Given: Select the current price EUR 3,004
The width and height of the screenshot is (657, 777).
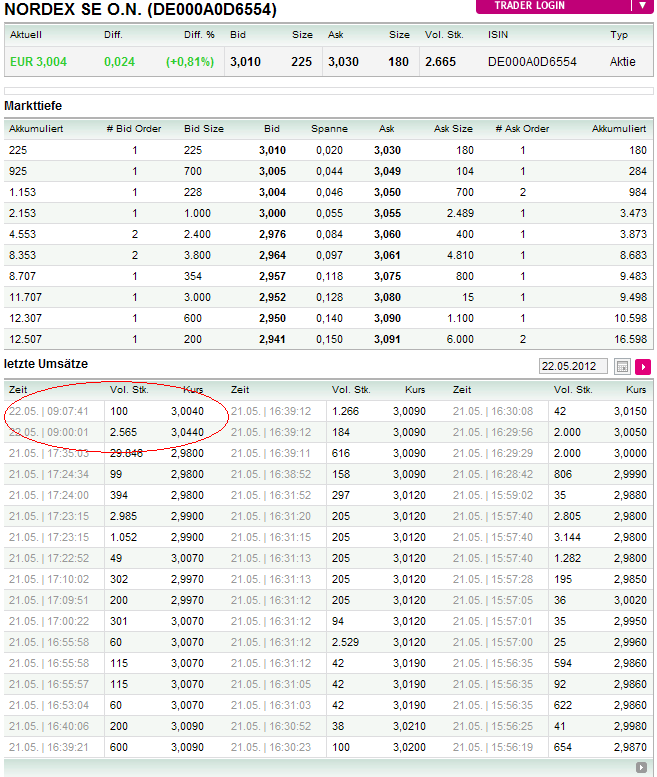Looking at the screenshot, I should click(38, 62).
